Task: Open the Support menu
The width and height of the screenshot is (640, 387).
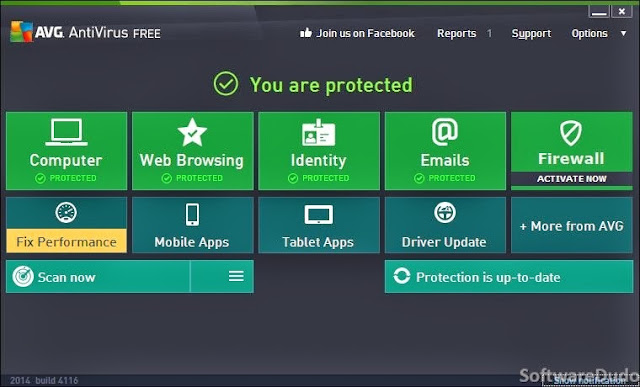Action: click(x=531, y=33)
